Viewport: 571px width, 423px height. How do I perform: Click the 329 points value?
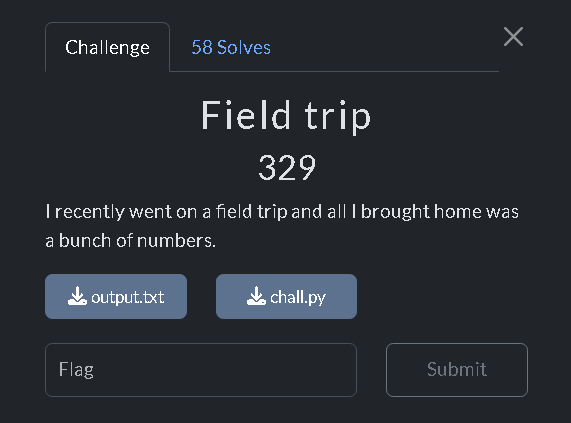coord(287,167)
